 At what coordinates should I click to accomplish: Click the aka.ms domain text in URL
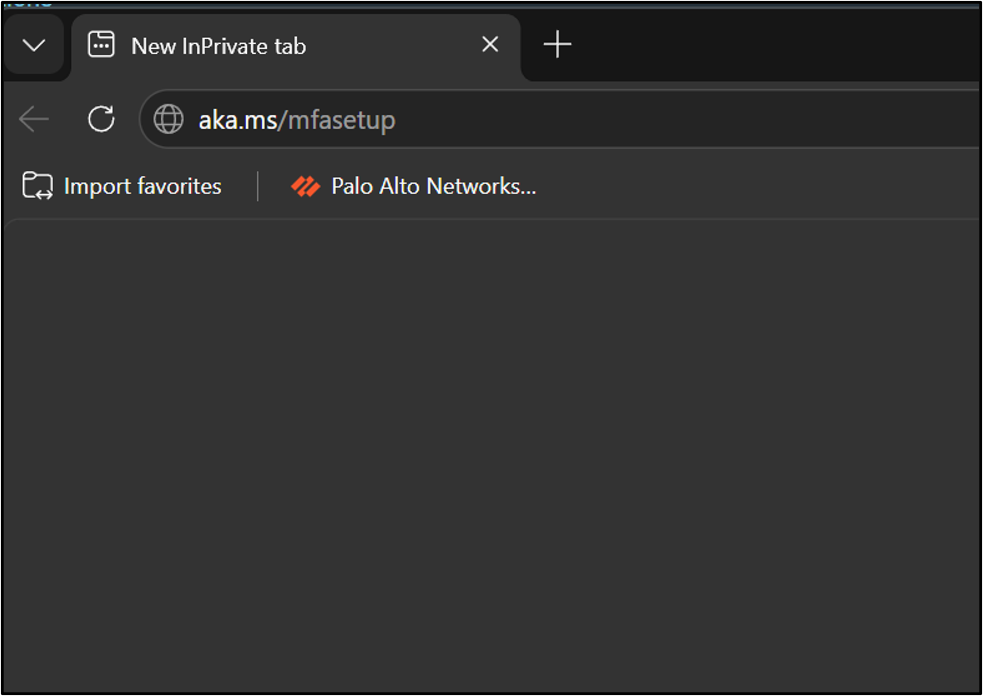[238, 119]
